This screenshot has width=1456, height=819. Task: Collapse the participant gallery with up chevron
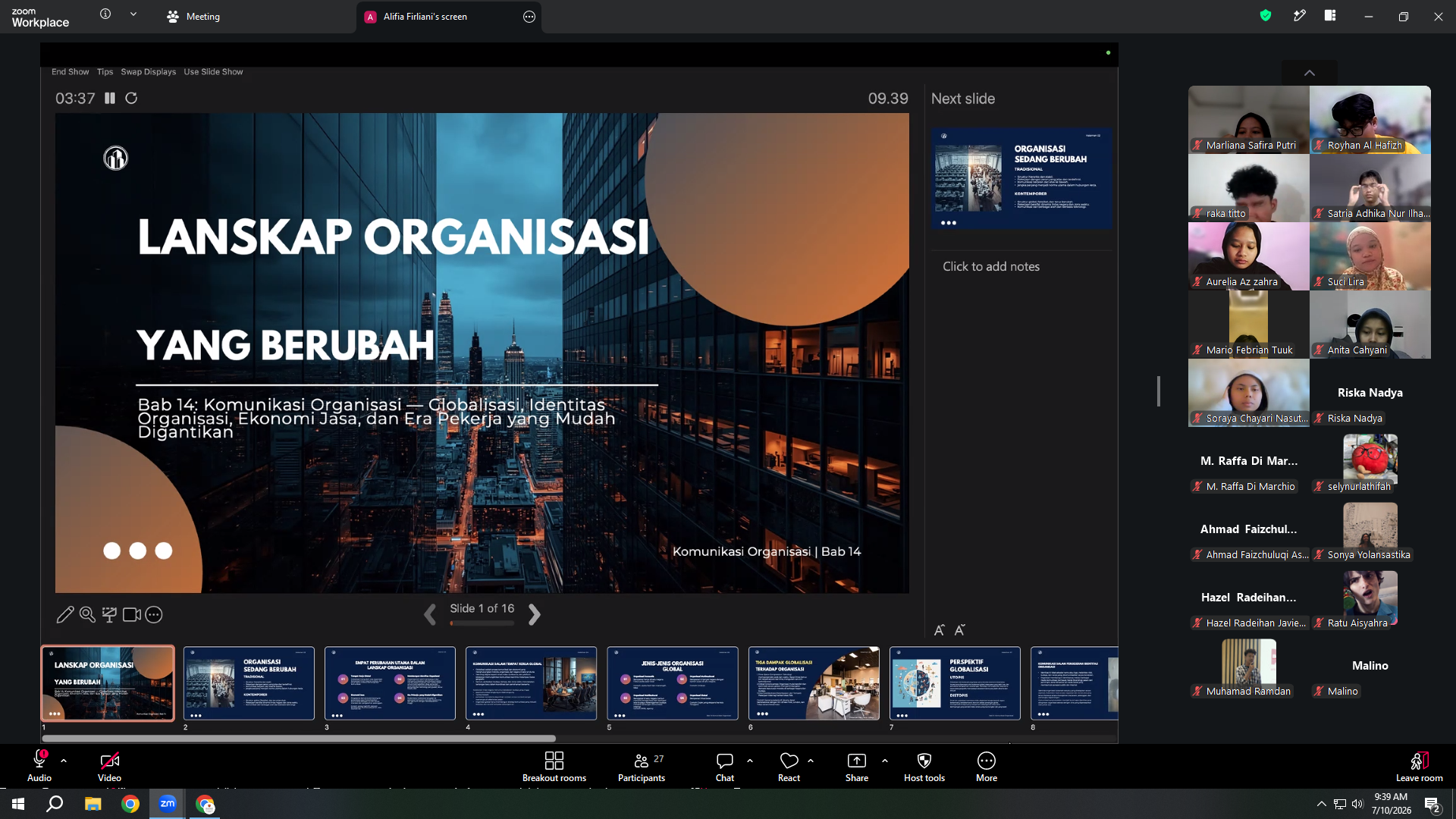click(1310, 73)
